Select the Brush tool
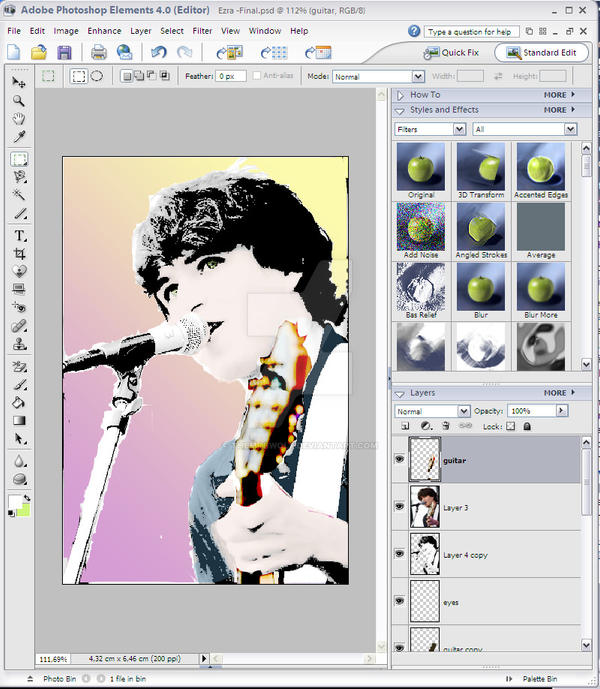Image resolution: width=600 pixels, height=689 pixels. (19, 384)
